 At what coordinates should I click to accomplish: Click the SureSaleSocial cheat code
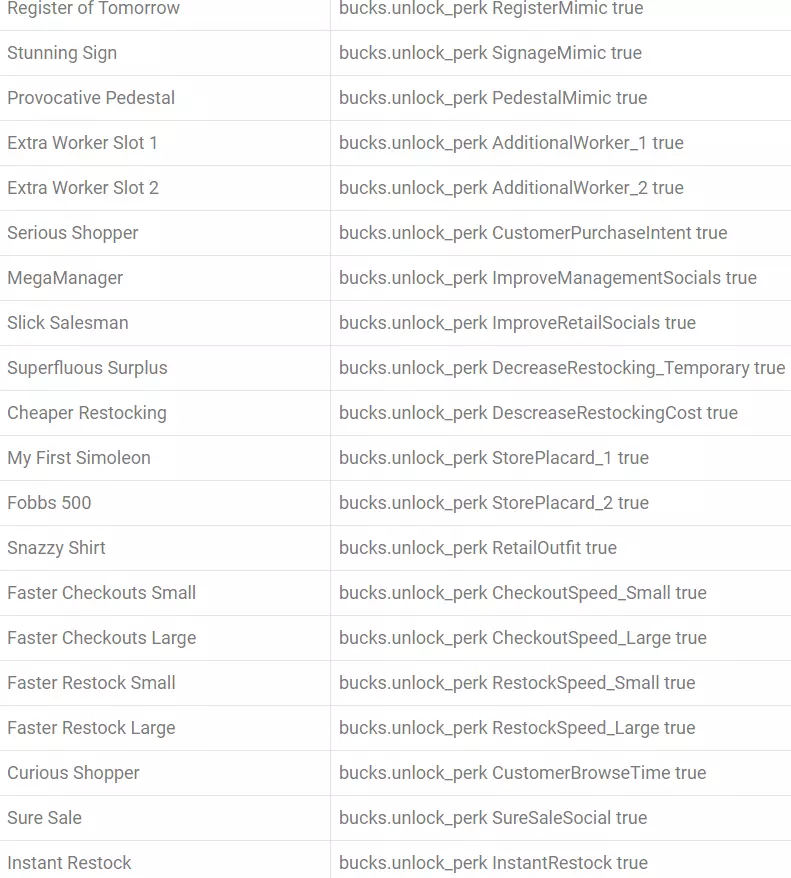tap(493, 818)
